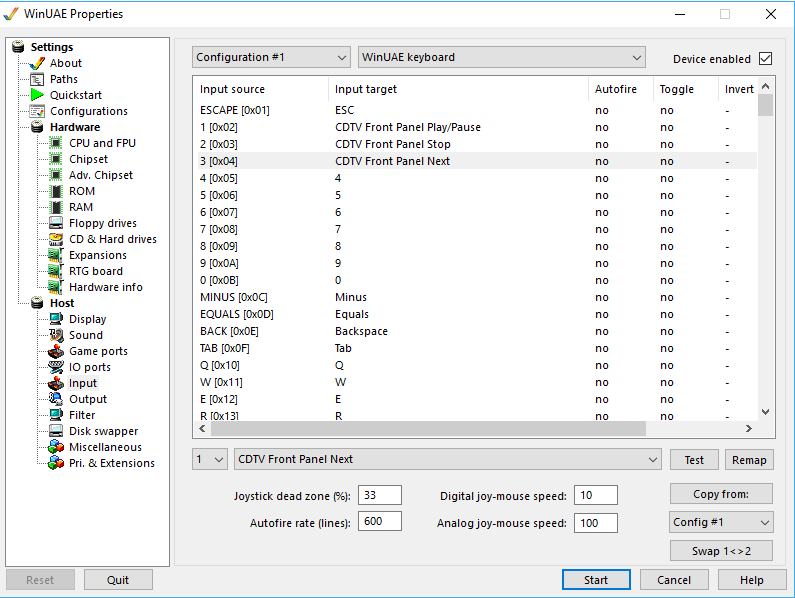Click the CPU and FPU chip icon
Viewport: 795px width, 598px height.
click(x=56, y=143)
